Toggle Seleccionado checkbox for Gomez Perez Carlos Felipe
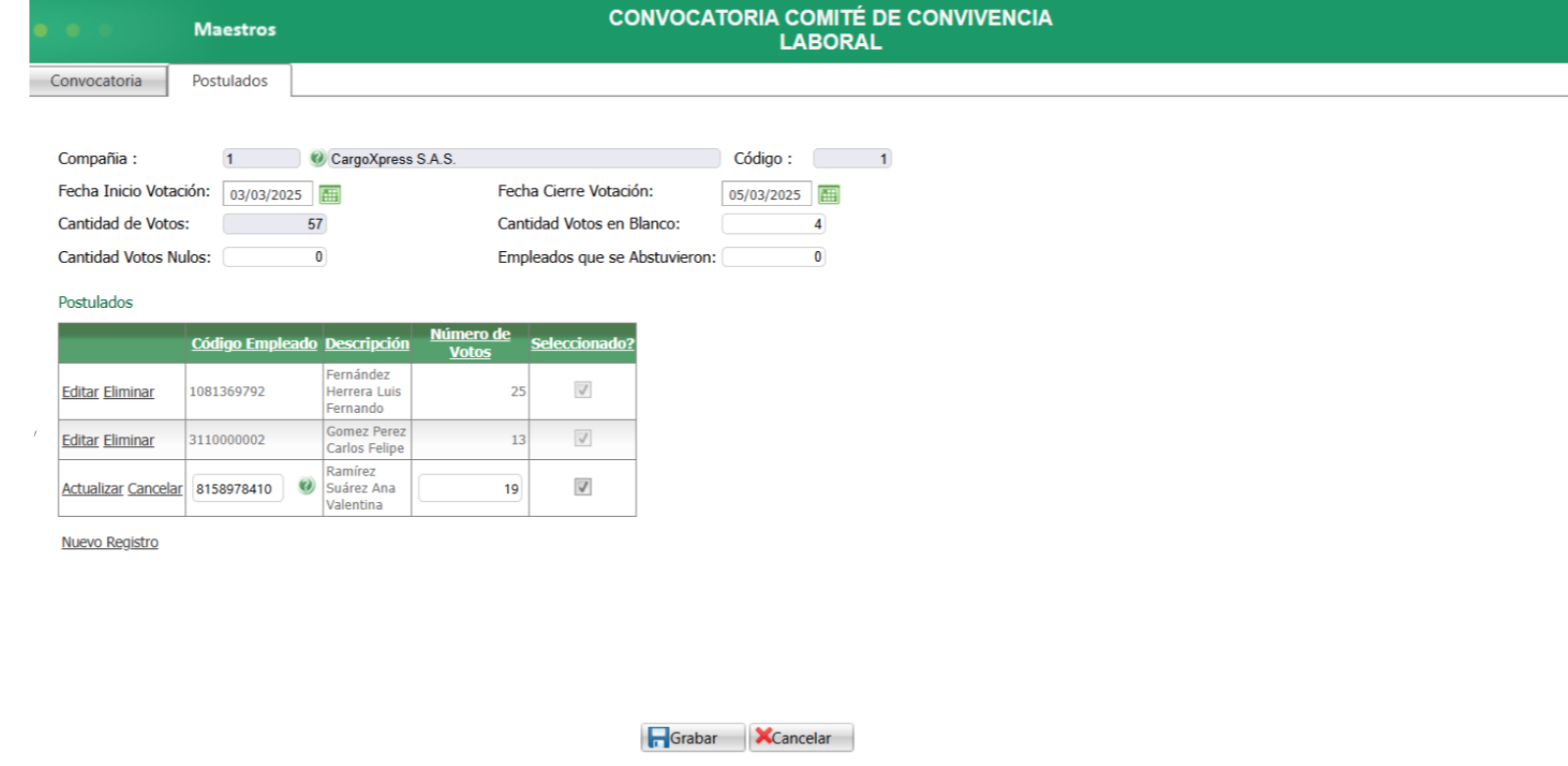The image size is (1568, 766). tap(582, 438)
